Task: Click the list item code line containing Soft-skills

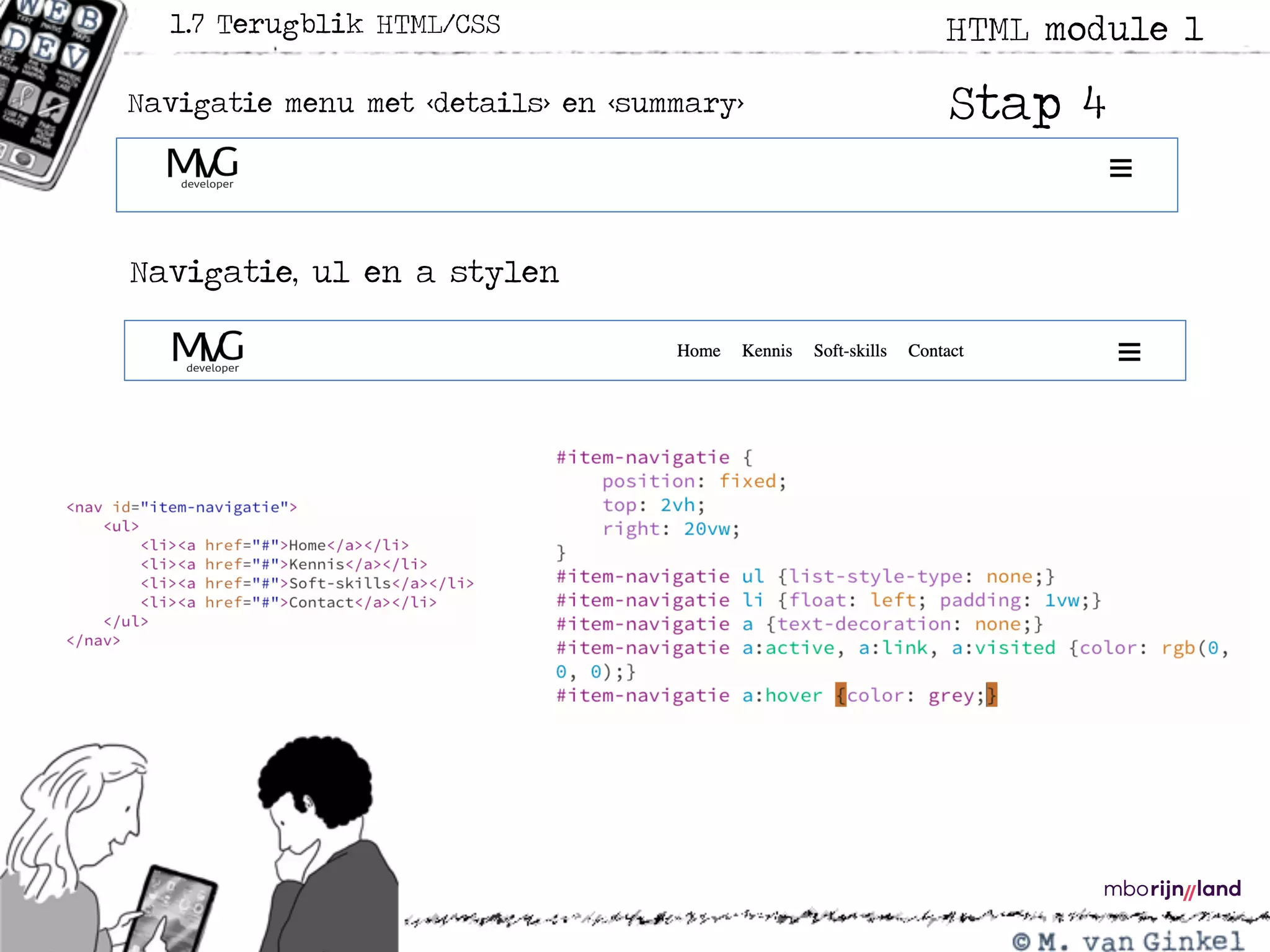Action: point(307,583)
